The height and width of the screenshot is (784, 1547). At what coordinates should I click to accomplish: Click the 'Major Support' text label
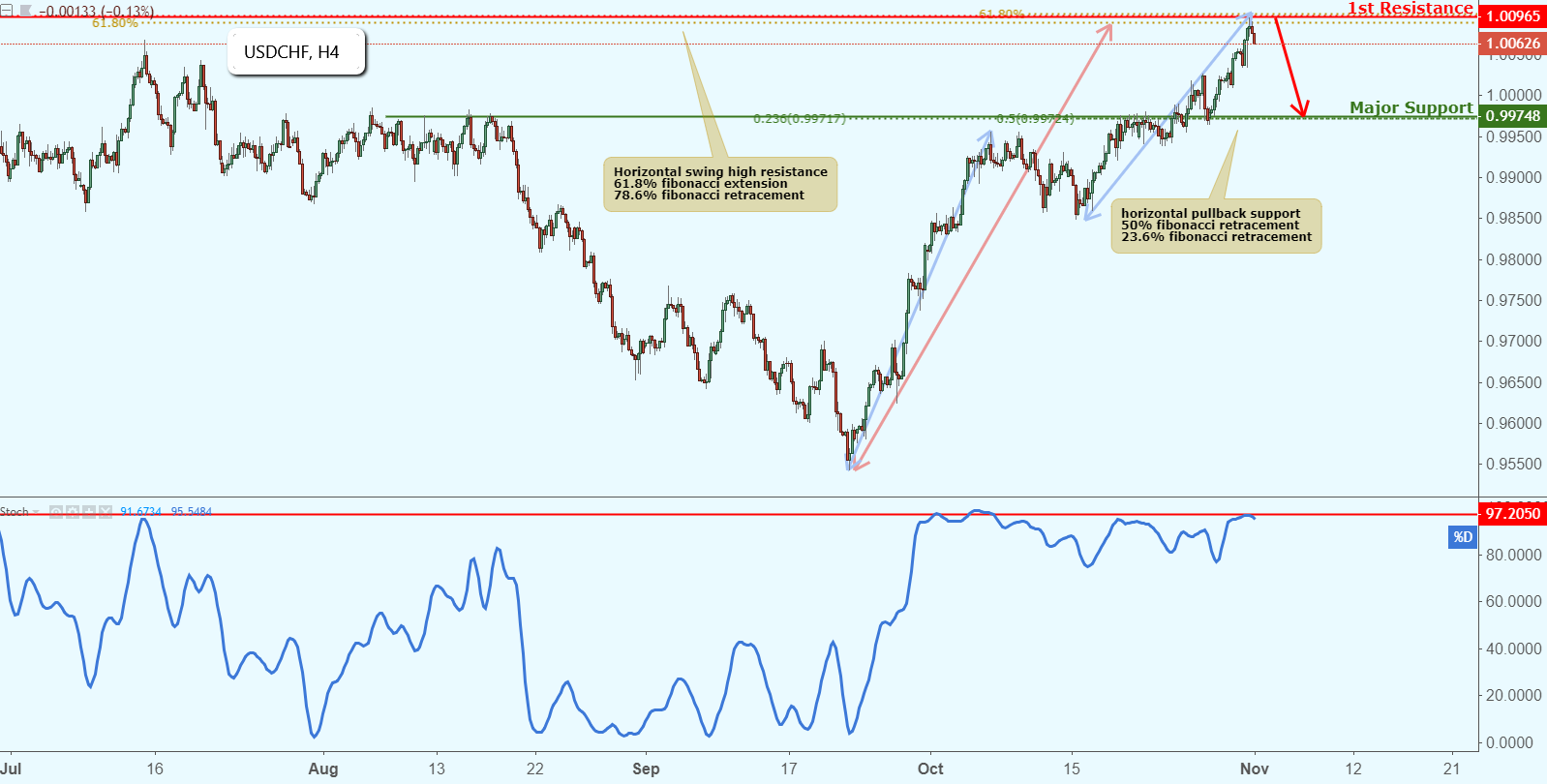(1411, 107)
